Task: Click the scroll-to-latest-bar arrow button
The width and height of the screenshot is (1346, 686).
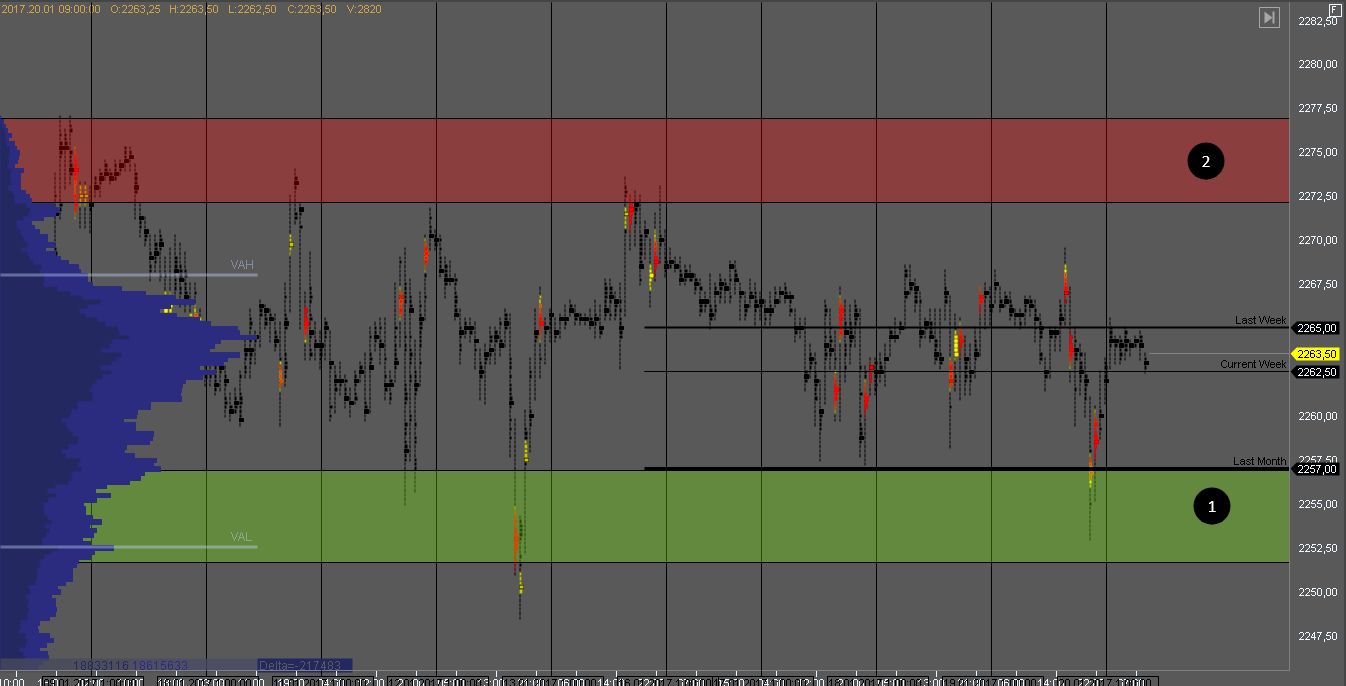Action: click(x=1269, y=17)
